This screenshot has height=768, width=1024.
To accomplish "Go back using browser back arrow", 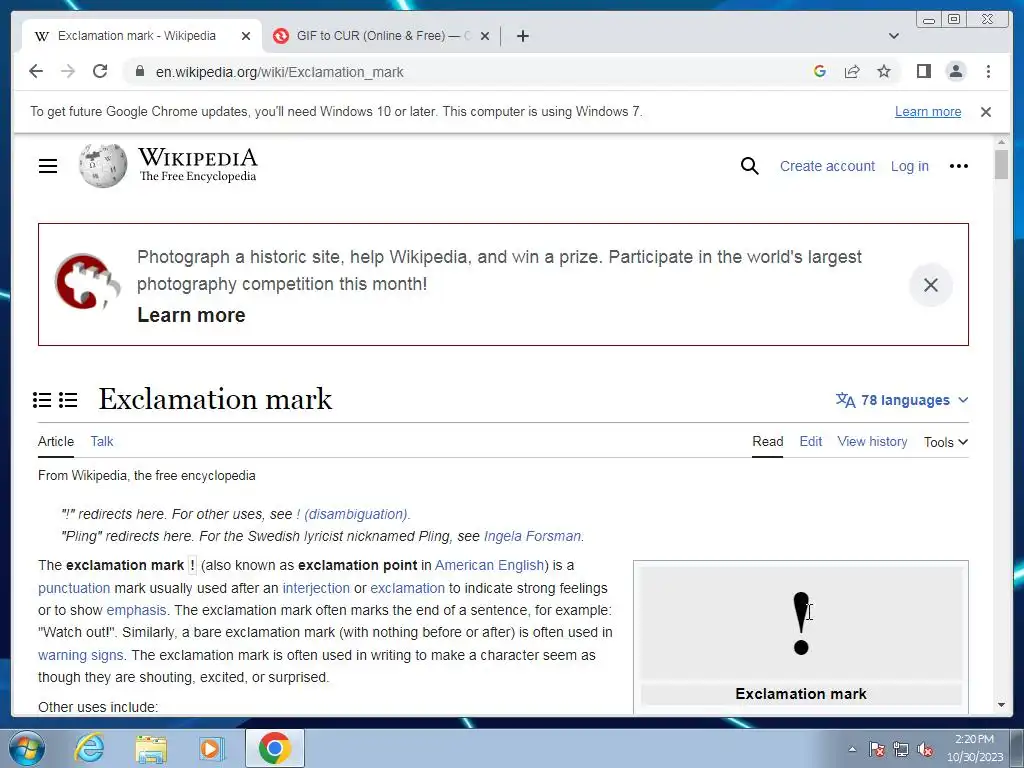I will pyautogui.click(x=36, y=71).
